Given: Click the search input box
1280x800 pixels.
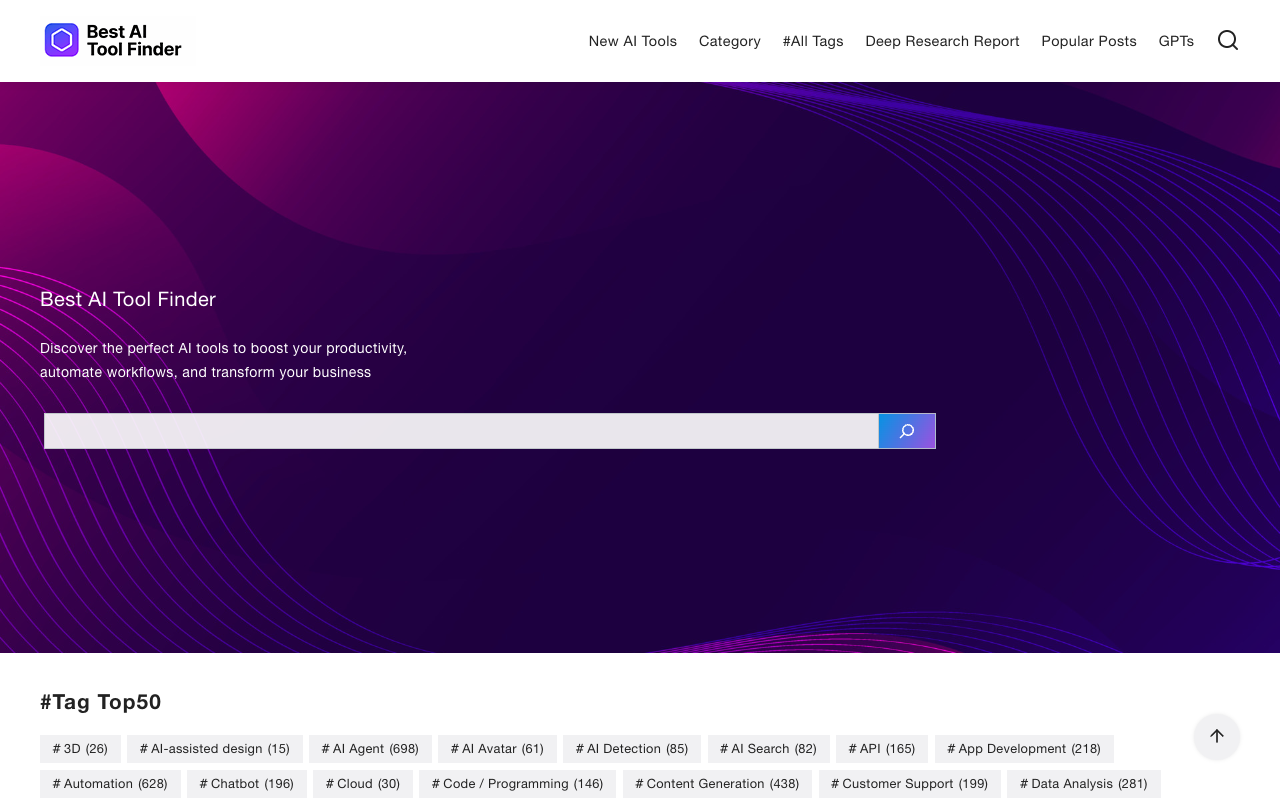Looking at the screenshot, I should point(460,430).
